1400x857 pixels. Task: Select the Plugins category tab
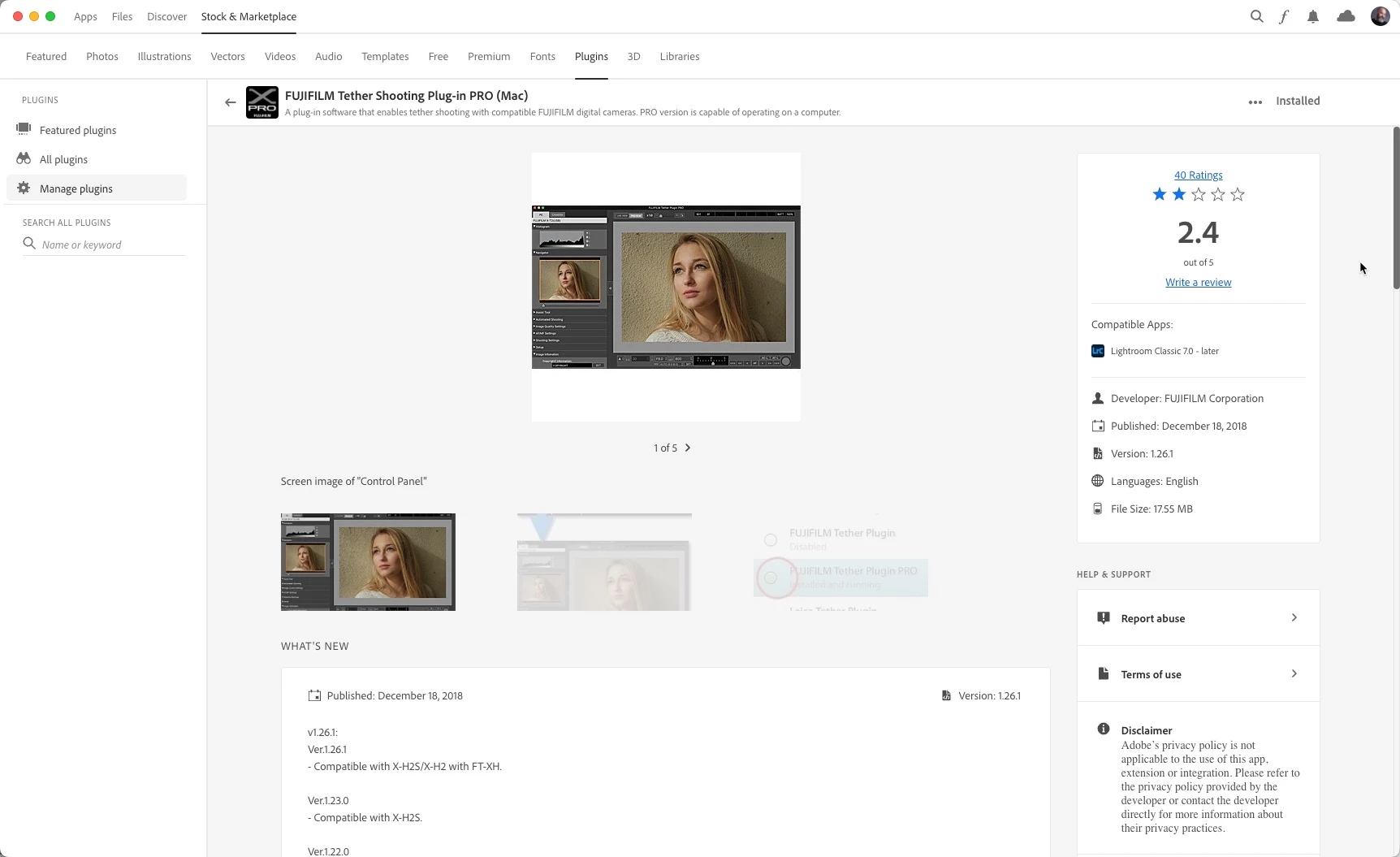pyautogui.click(x=591, y=56)
